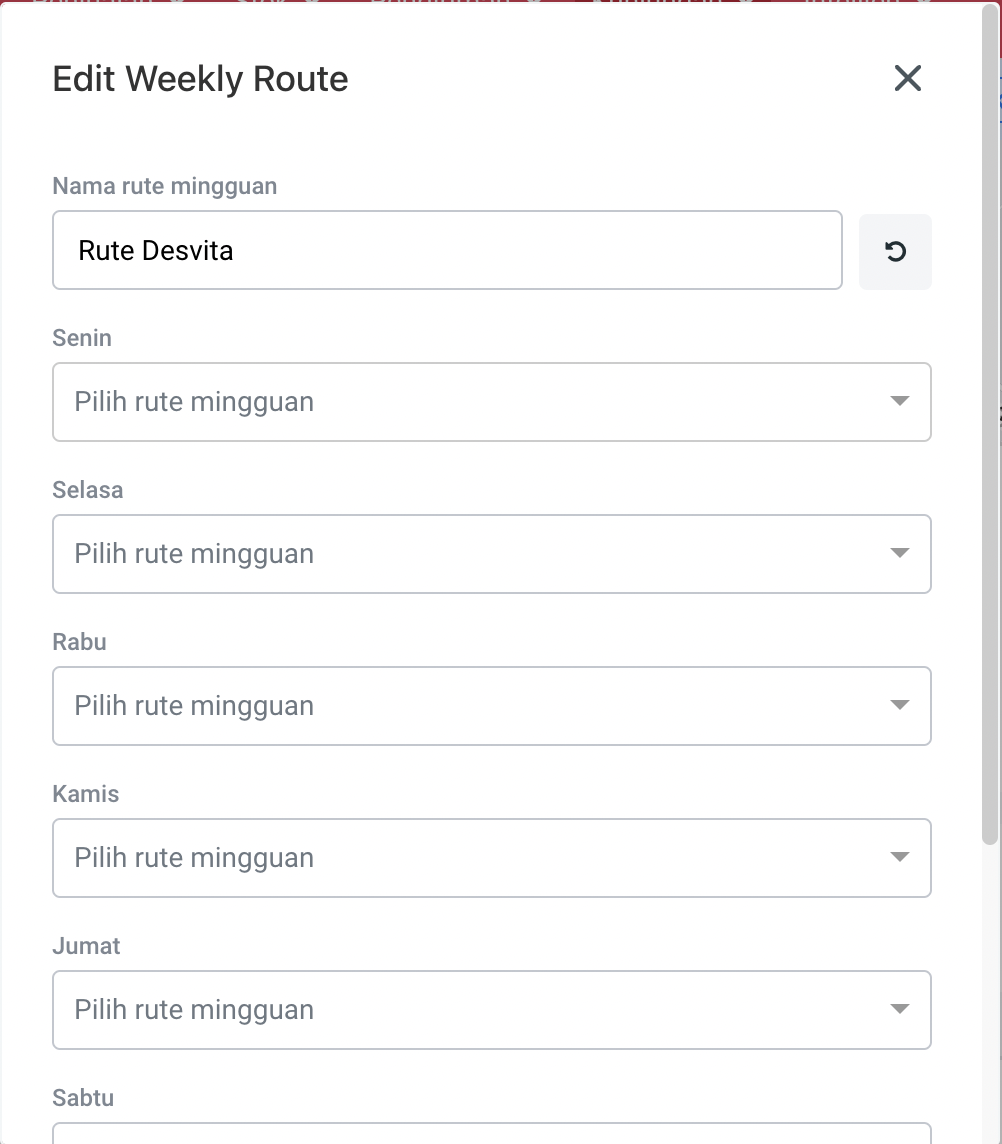The height and width of the screenshot is (1144, 1002).
Task: Click the Jumat field label
Action: (x=86, y=946)
